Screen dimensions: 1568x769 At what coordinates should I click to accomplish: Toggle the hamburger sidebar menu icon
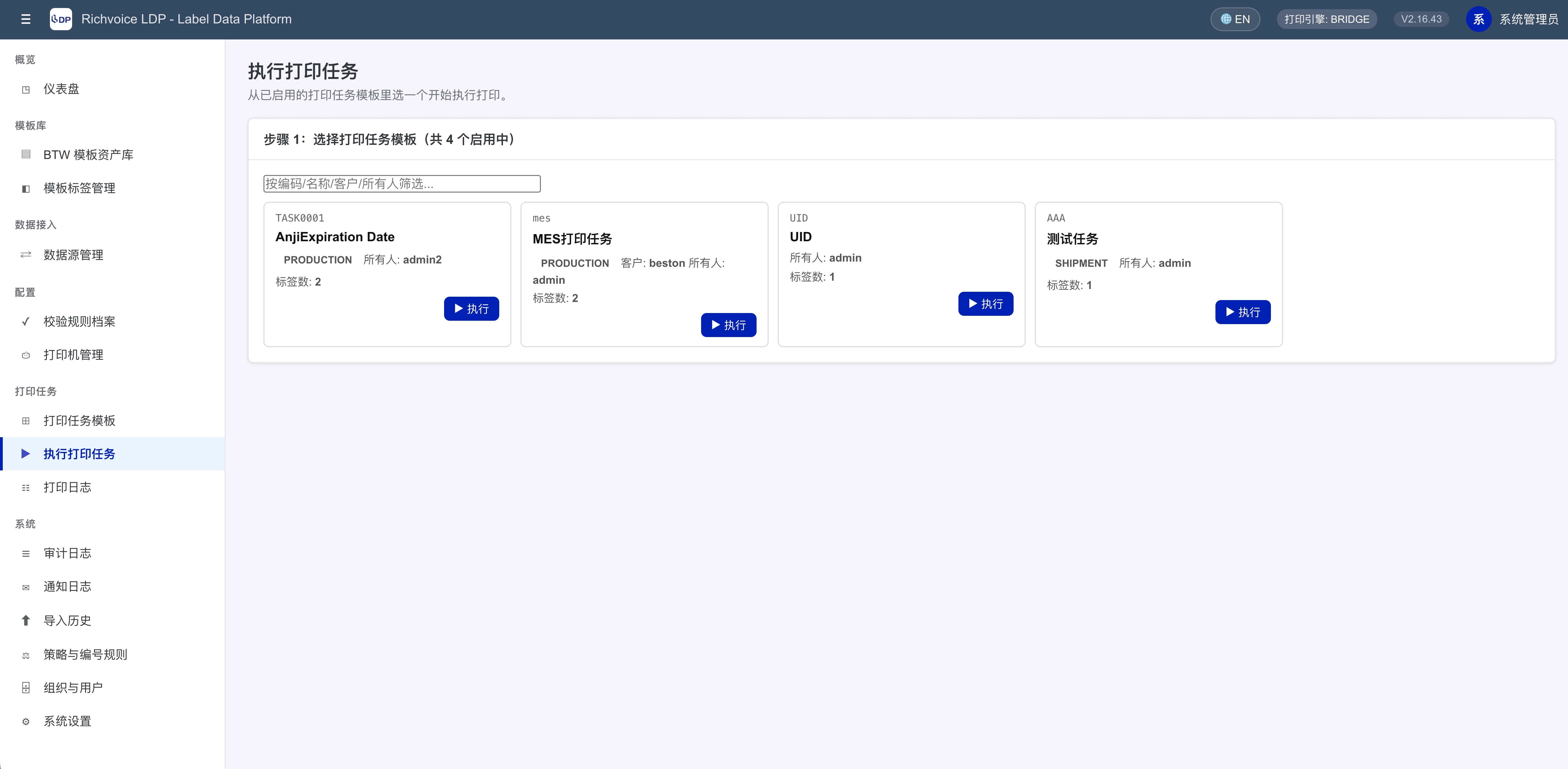click(26, 19)
